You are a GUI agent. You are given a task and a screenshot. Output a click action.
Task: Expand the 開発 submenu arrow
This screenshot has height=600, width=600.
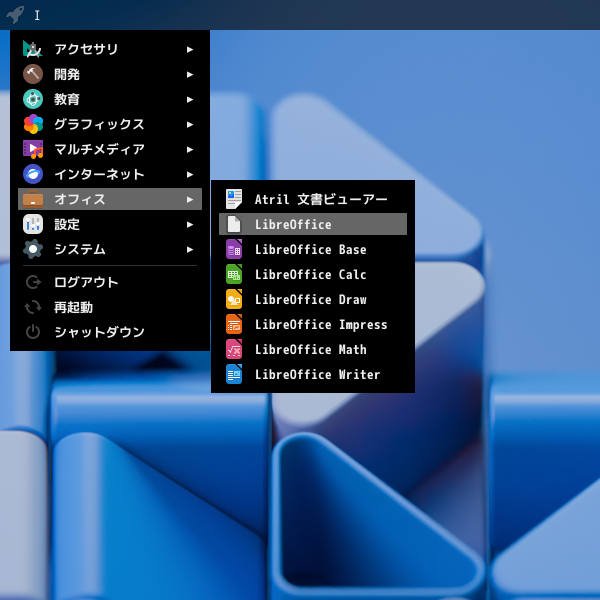tap(189, 75)
